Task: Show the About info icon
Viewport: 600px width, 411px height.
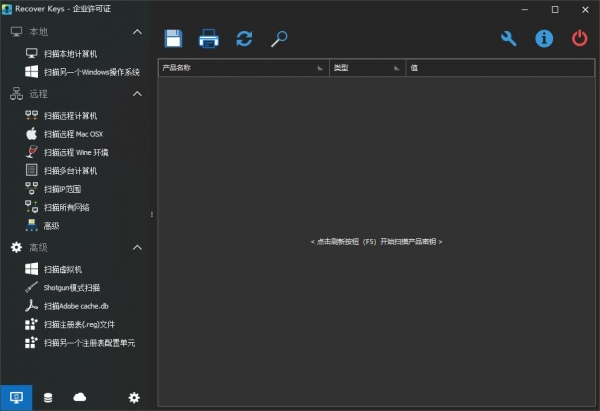Action: pos(544,39)
